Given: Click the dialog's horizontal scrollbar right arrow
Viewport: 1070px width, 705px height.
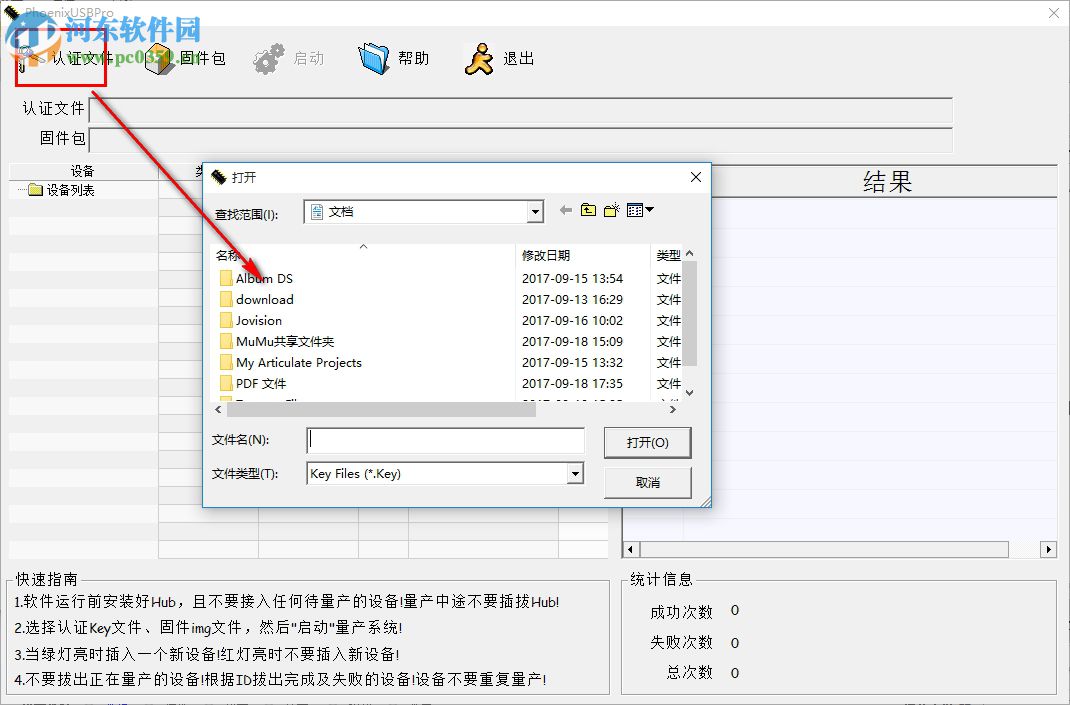Looking at the screenshot, I should (x=672, y=408).
